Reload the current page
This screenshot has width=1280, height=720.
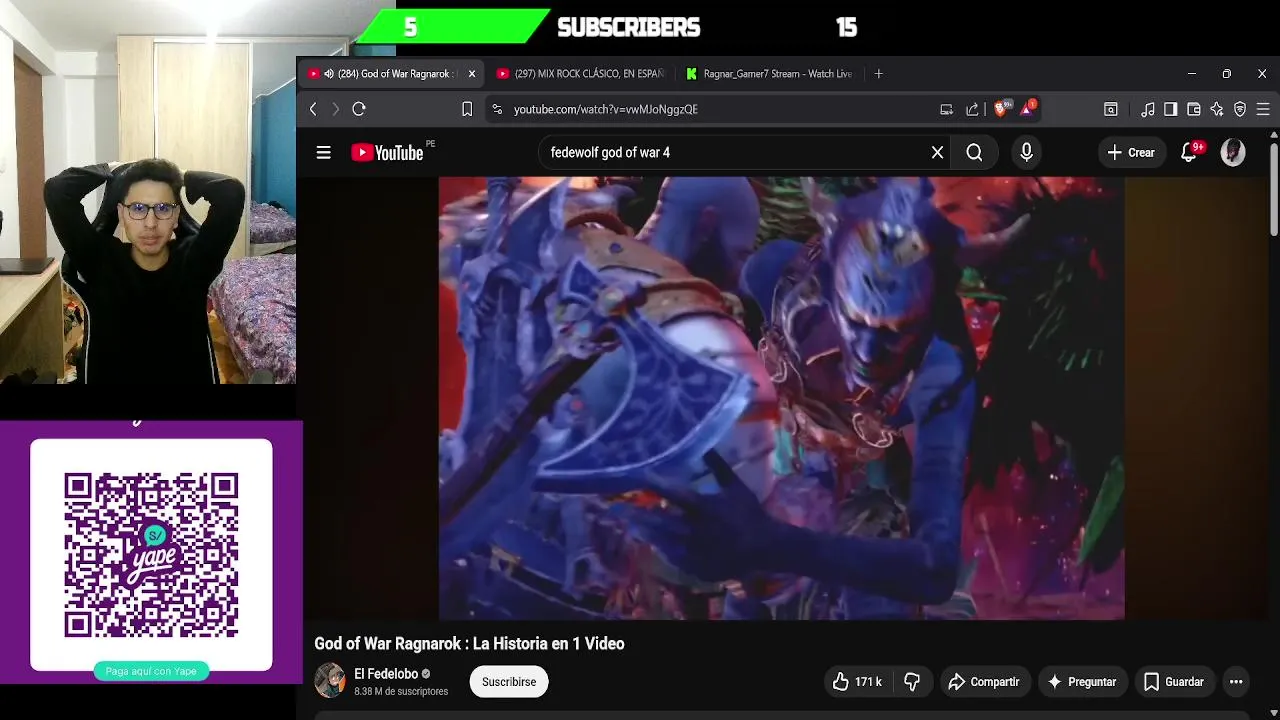pyautogui.click(x=359, y=109)
